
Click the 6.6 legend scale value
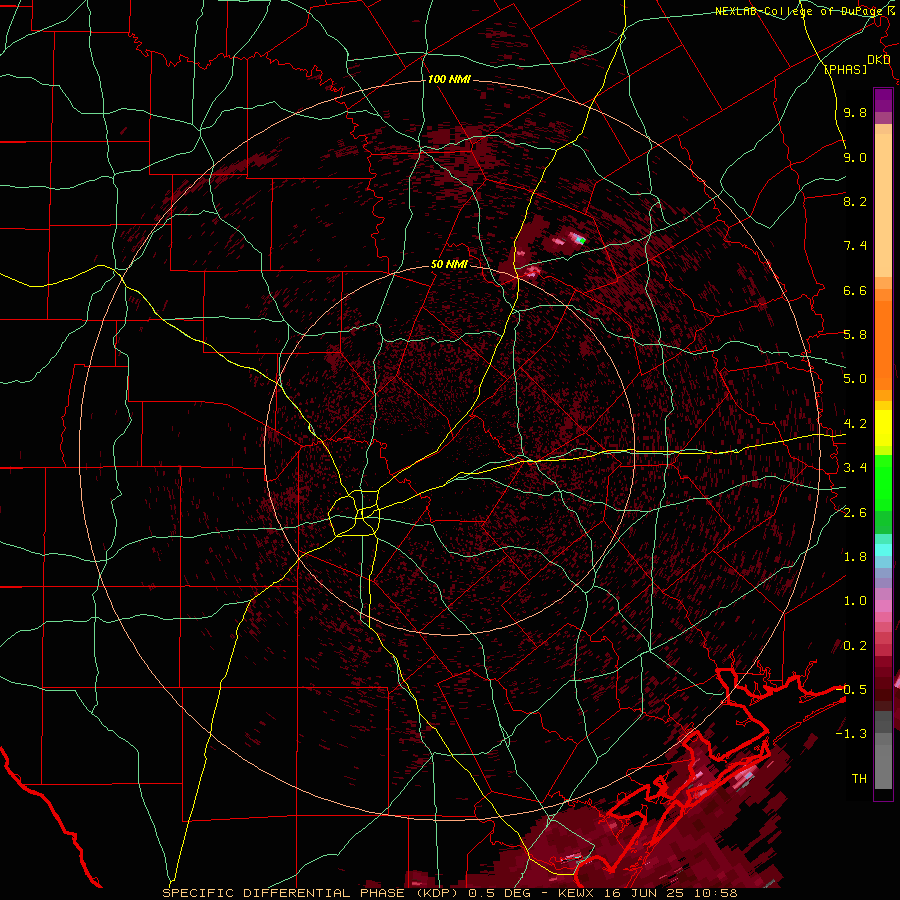pyautogui.click(x=855, y=290)
